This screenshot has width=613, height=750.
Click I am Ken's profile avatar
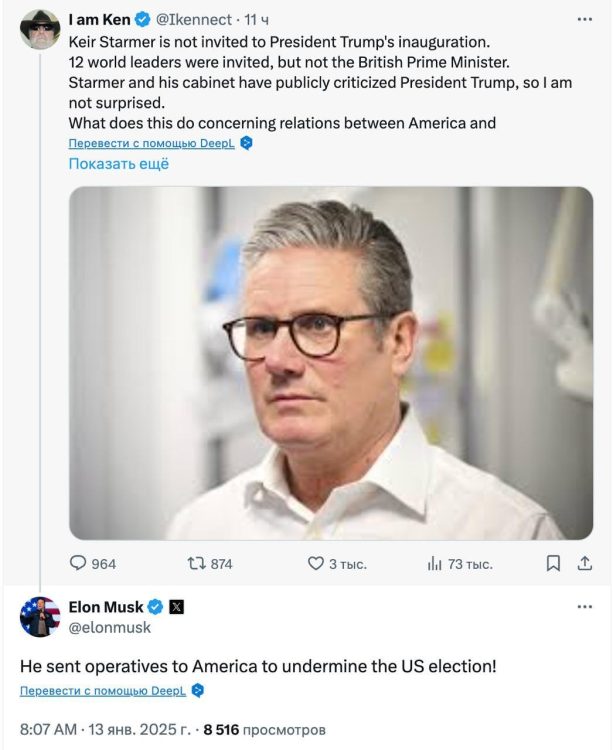point(40,30)
